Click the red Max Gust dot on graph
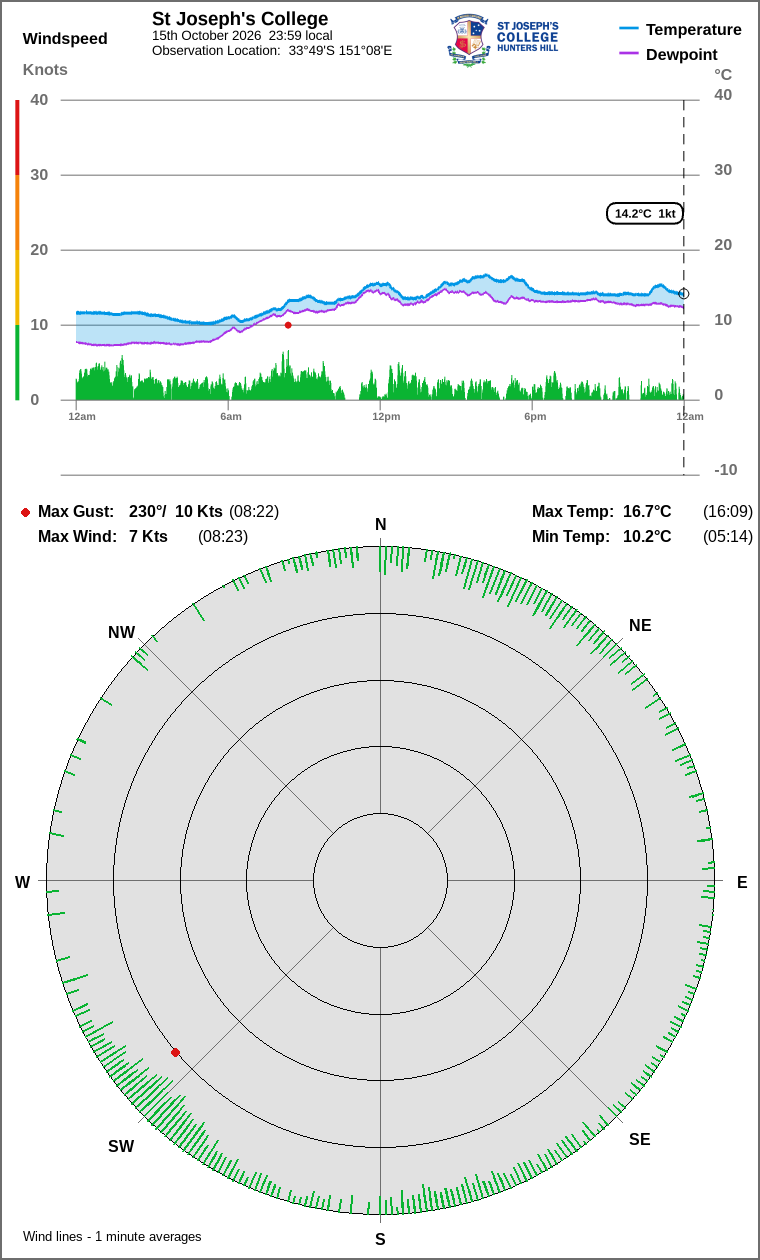 click(x=288, y=325)
